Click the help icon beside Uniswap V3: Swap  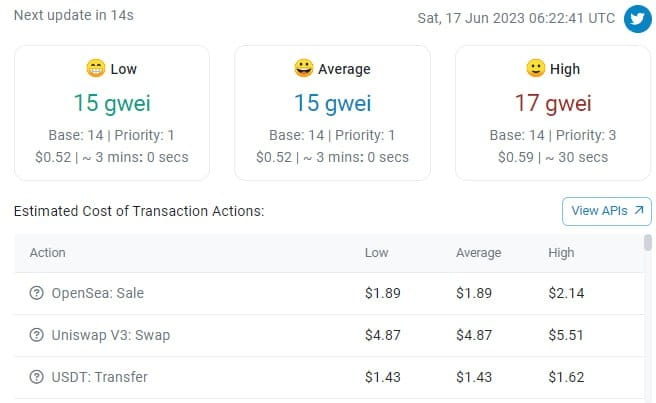coord(36,335)
